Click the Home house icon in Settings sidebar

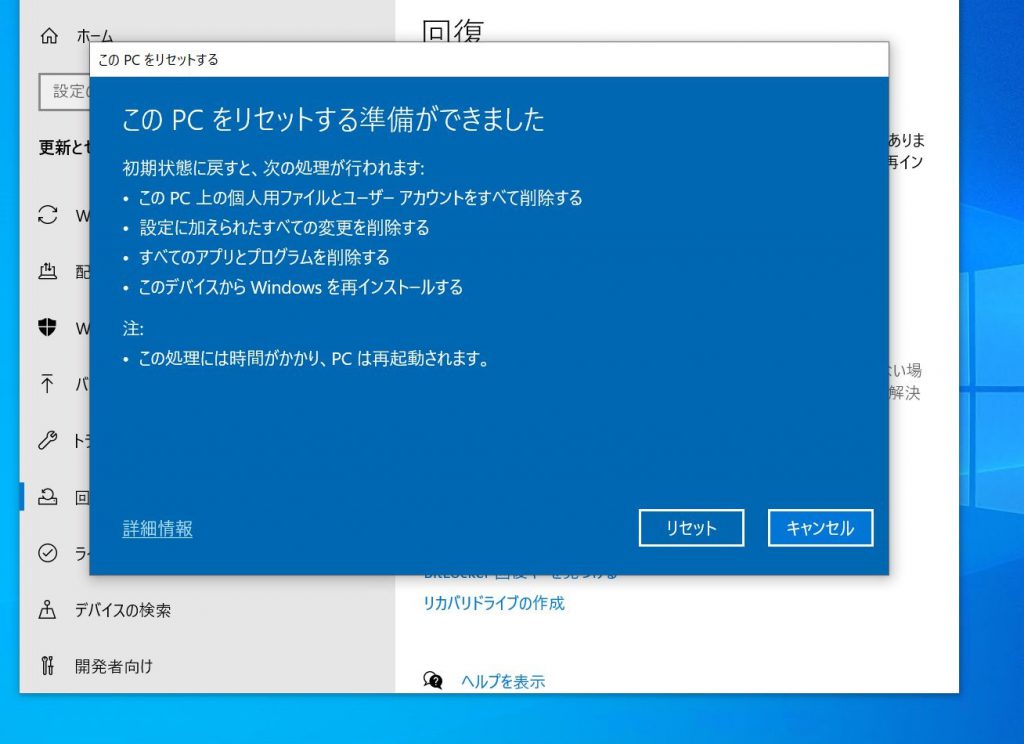click(x=49, y=36)
